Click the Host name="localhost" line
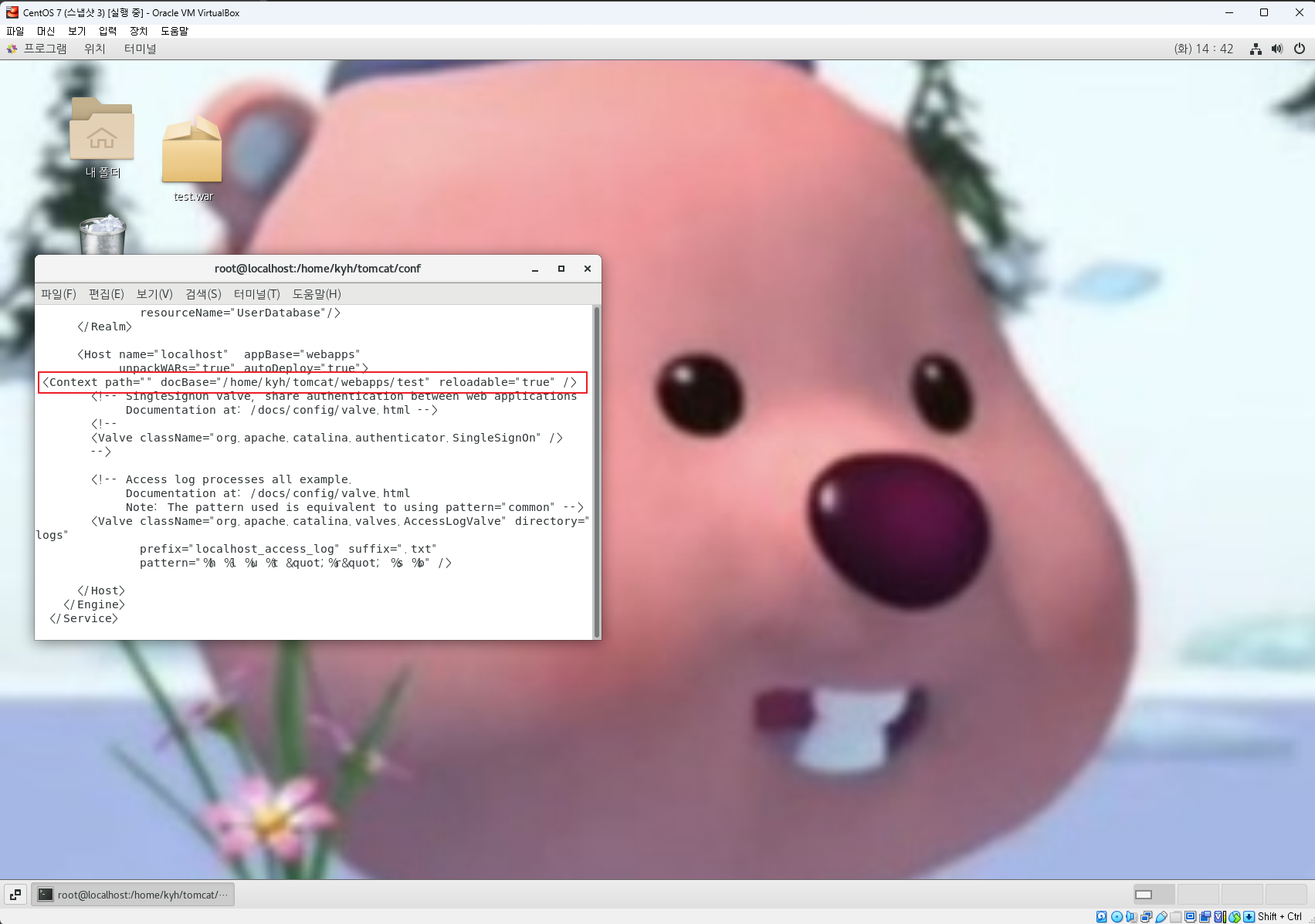 [x=219, y=354]
